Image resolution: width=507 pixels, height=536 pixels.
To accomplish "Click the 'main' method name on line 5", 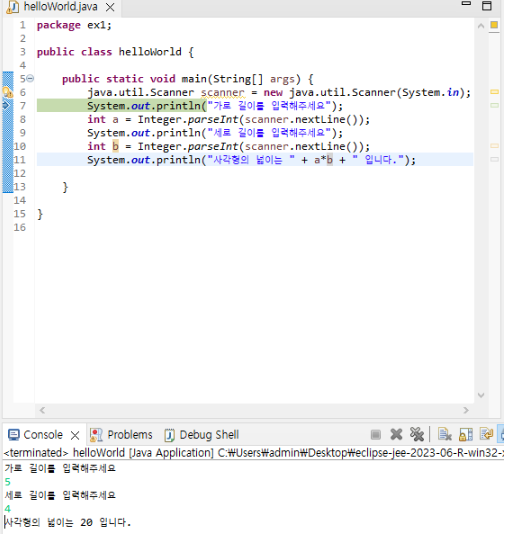I will point(195,79).
